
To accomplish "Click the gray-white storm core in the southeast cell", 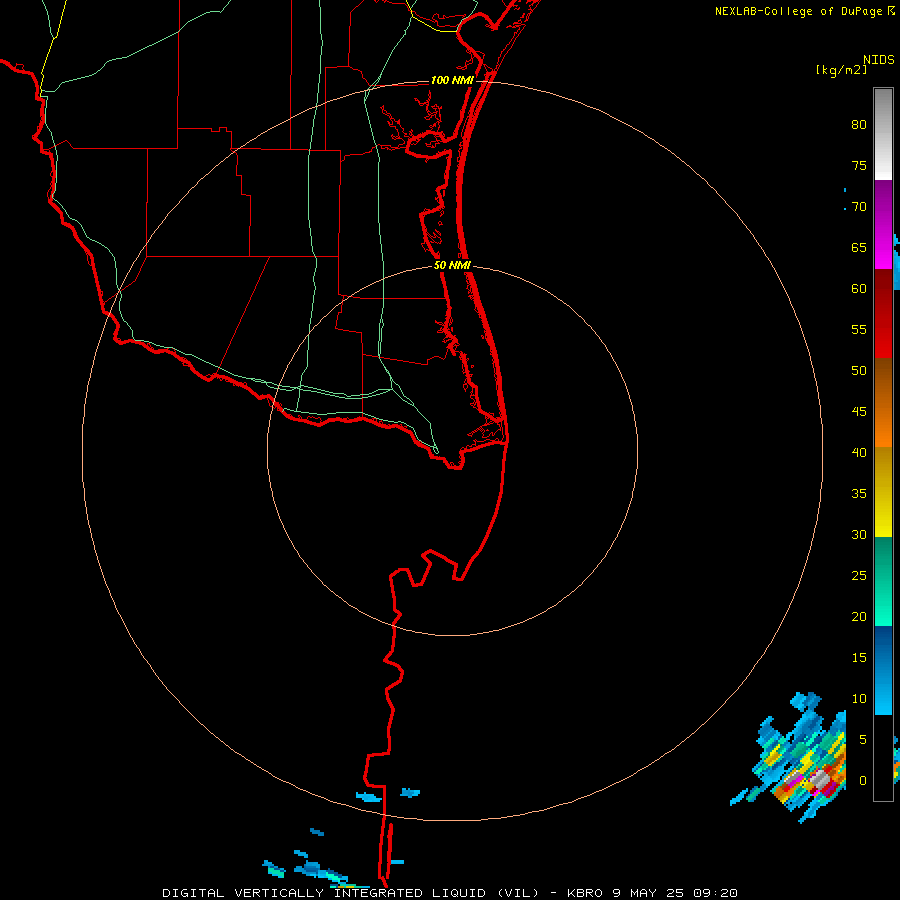I will 820,779.
